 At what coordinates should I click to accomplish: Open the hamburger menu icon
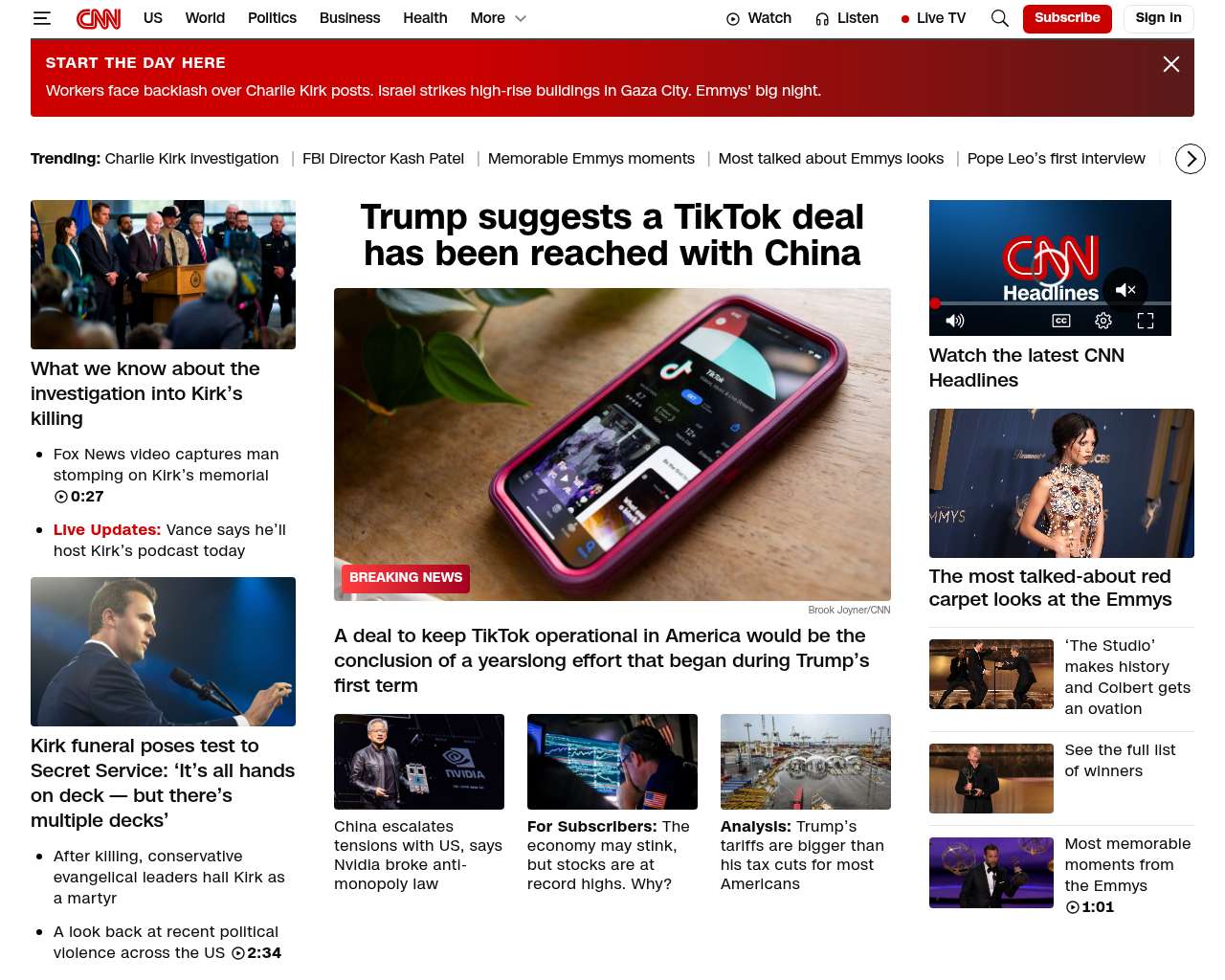(41, 18)
